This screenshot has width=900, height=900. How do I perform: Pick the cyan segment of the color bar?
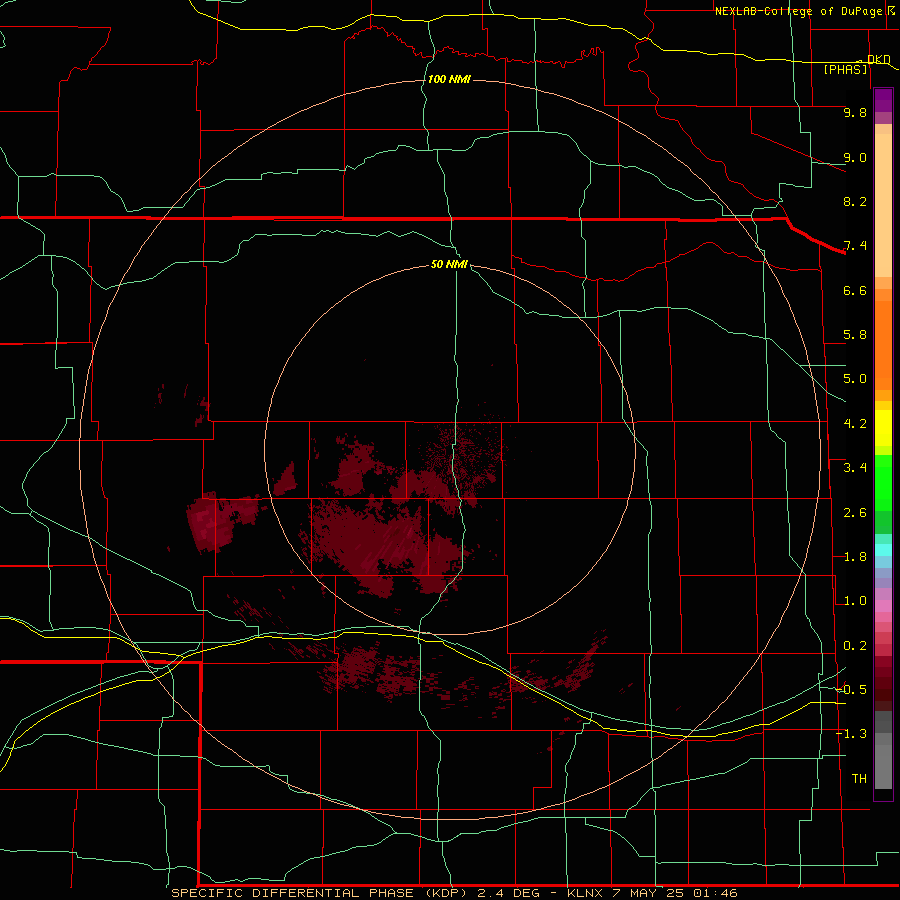click(x=883, y=549)
